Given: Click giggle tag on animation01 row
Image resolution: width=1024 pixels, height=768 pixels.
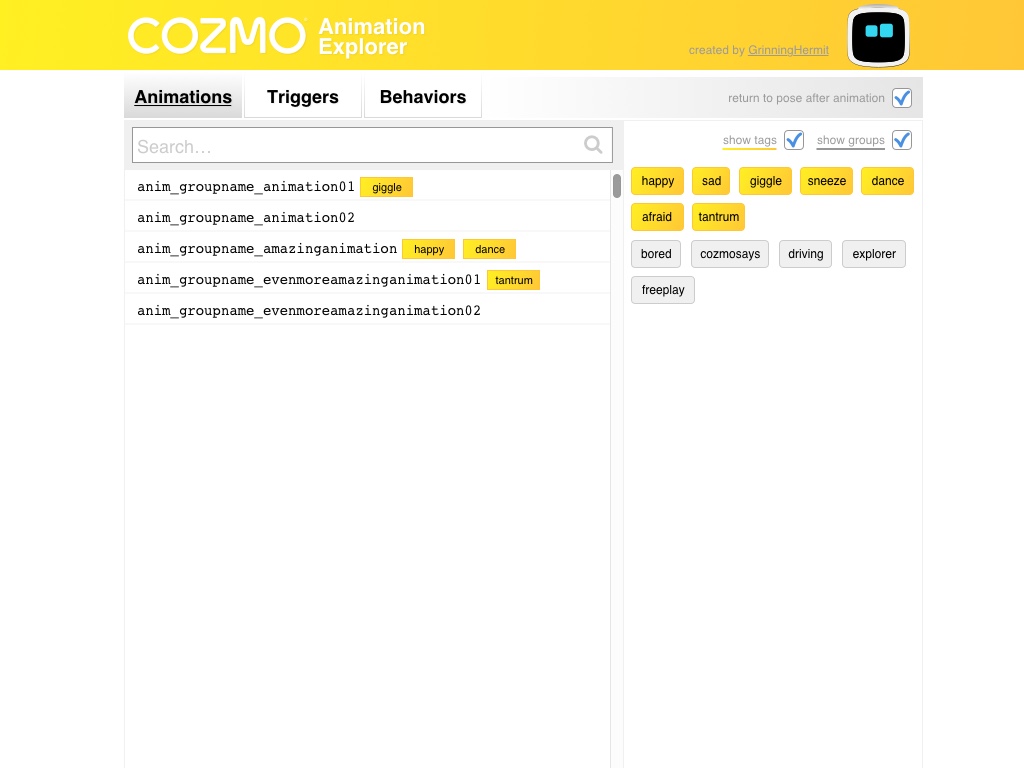Looking at the screenshot, I should coord(386,187).
